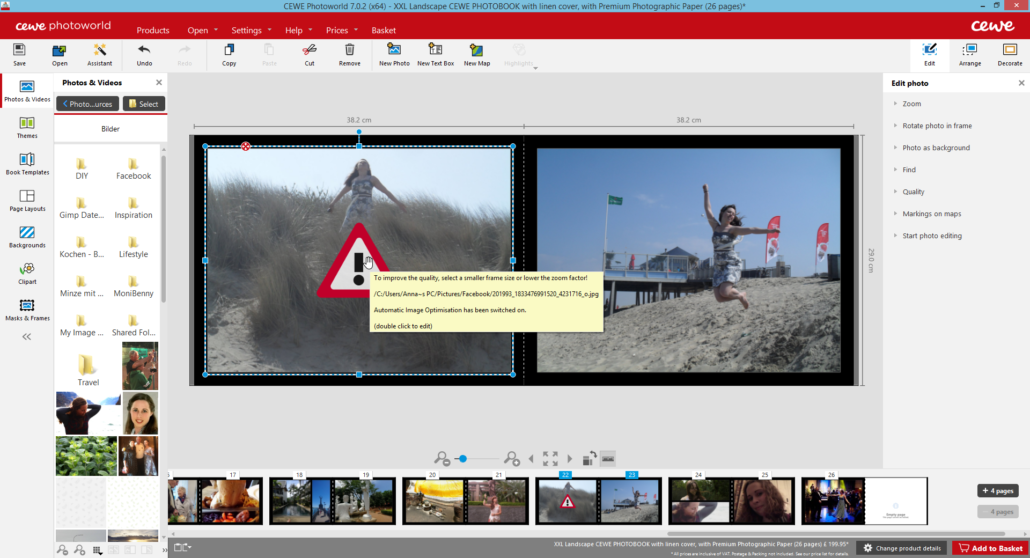
Task: Open the Travel folder
Action: [x=88, y=370]
